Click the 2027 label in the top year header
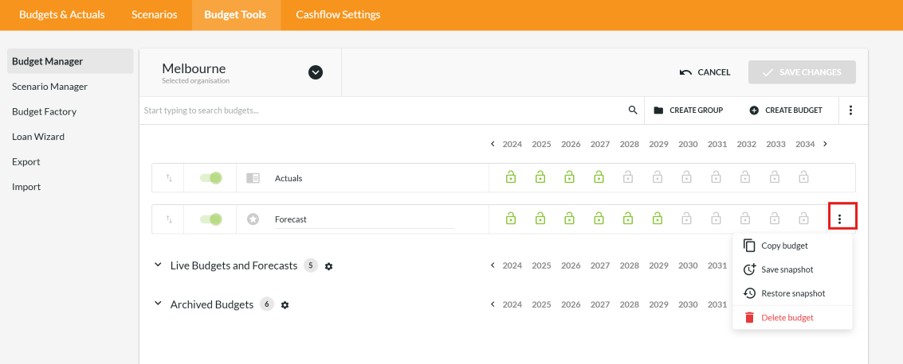This screenshot has width=903, height=364. point(600,144)
